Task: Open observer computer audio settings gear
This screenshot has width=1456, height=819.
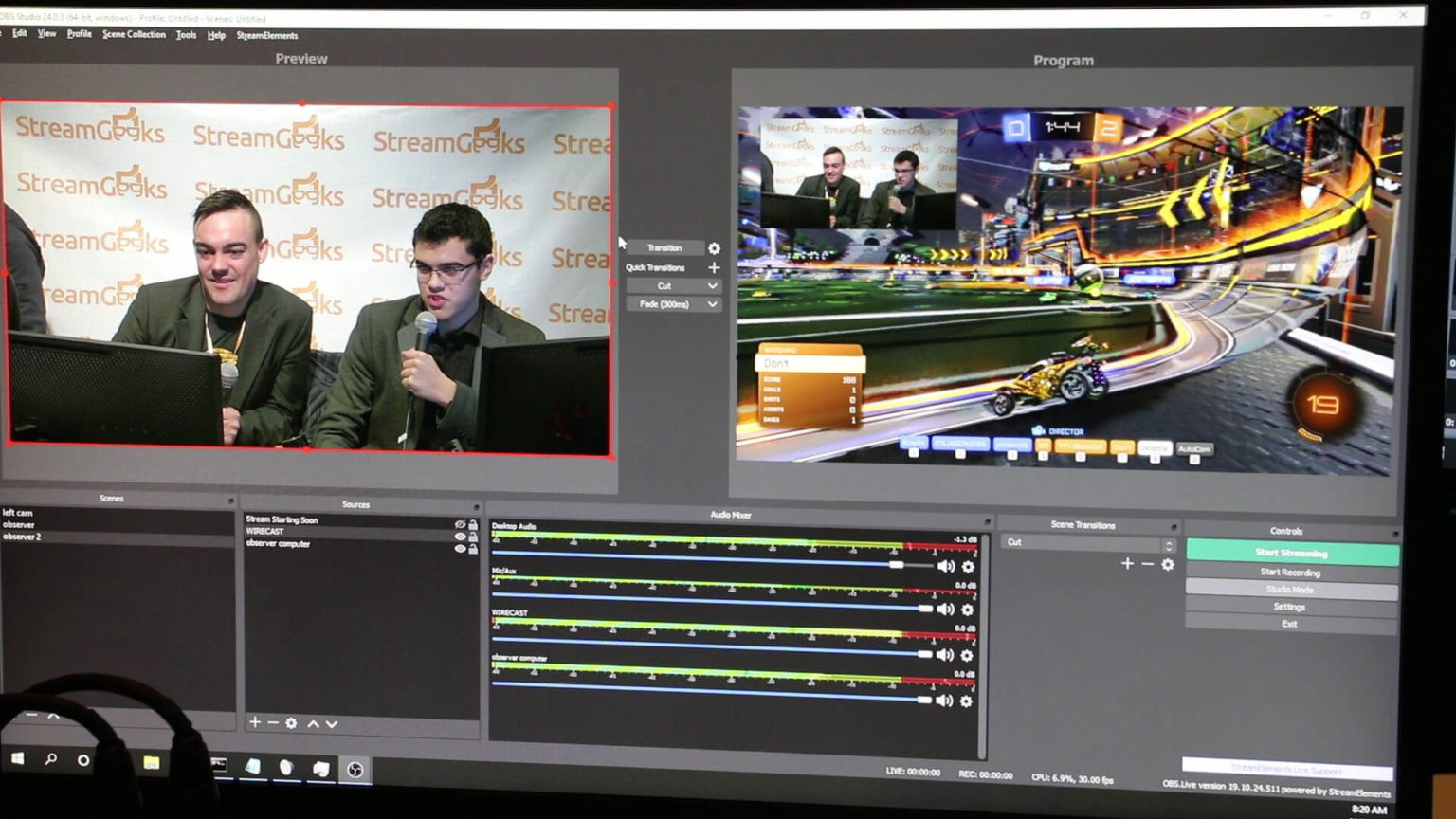Action: coord(966,701)
